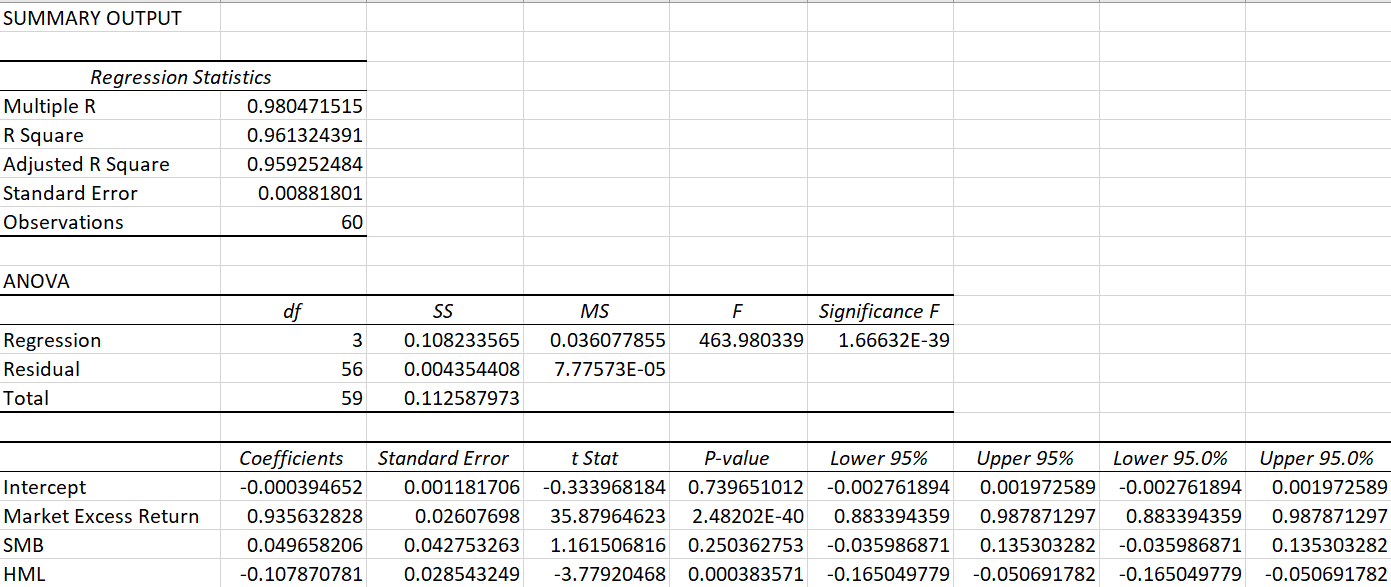Select the Regression SS value 0.108233565

click(461, 340)
